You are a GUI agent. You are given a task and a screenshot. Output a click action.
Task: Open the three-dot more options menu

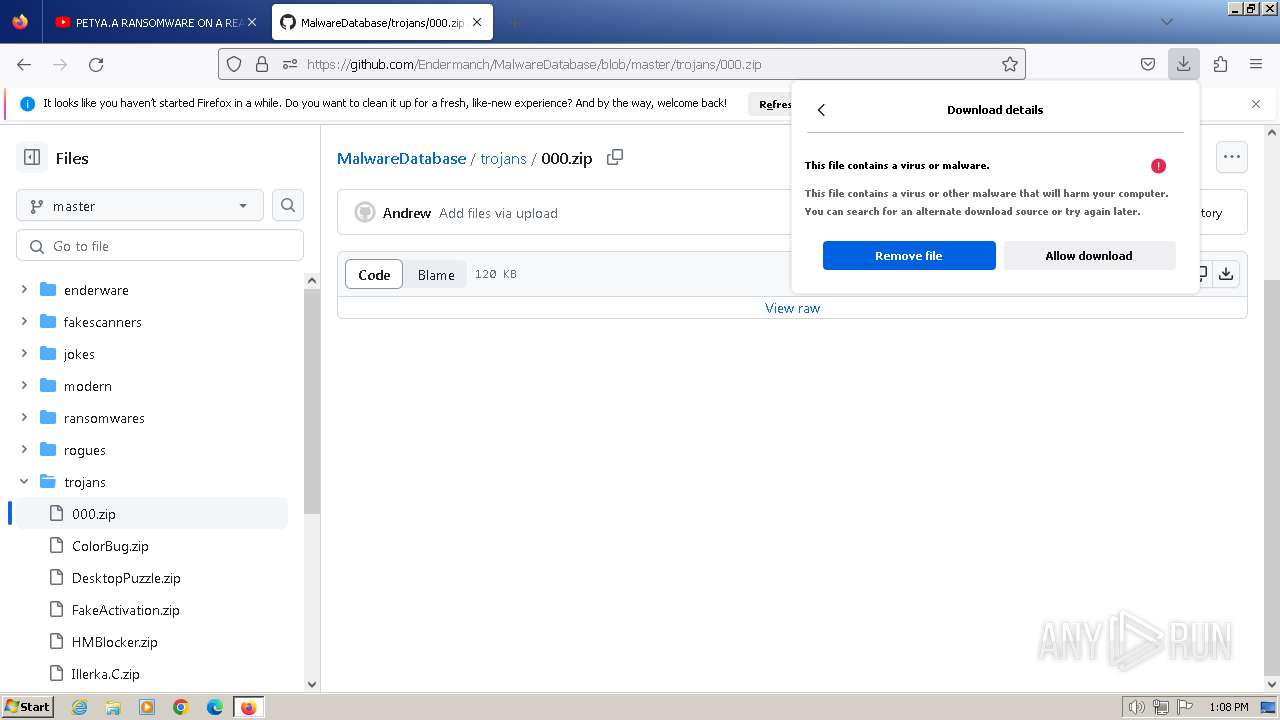pyautogui.click(x=1231, y=157)
